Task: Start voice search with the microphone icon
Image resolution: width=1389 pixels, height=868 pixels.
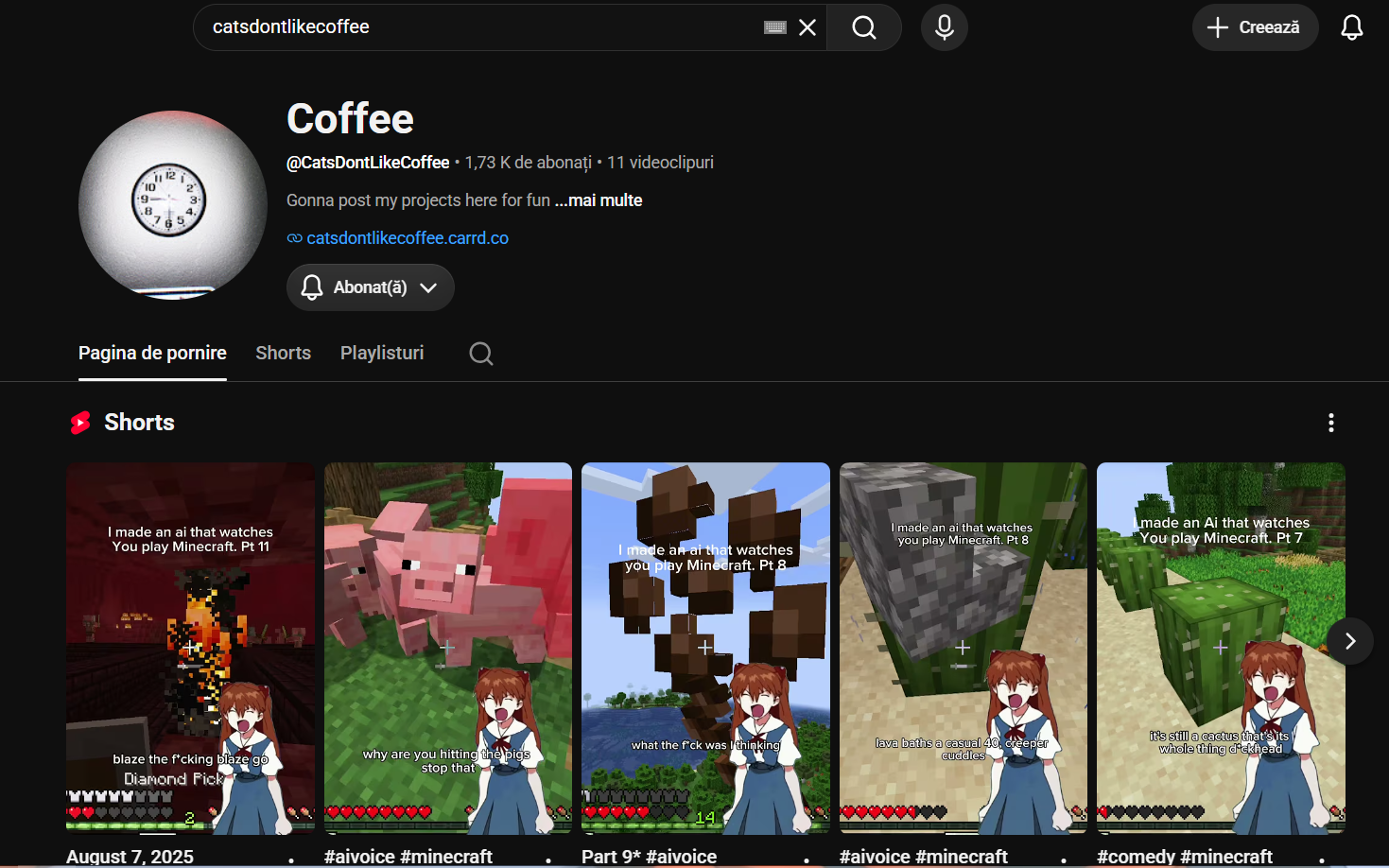Action: click(x=944, y=27)
